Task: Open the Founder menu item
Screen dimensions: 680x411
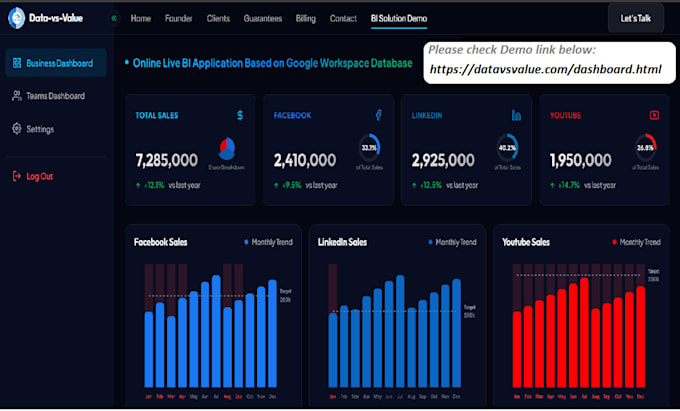Action: pyautogui.click(x=178, y=19)
